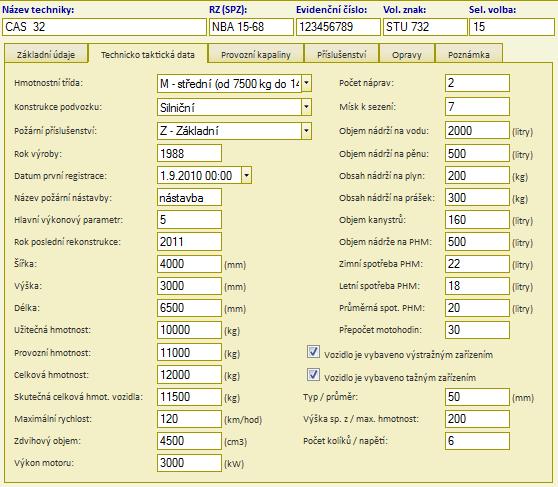
Task: Click the Konstrukce podvozku value Silniční
Action: tap(177, 108)
